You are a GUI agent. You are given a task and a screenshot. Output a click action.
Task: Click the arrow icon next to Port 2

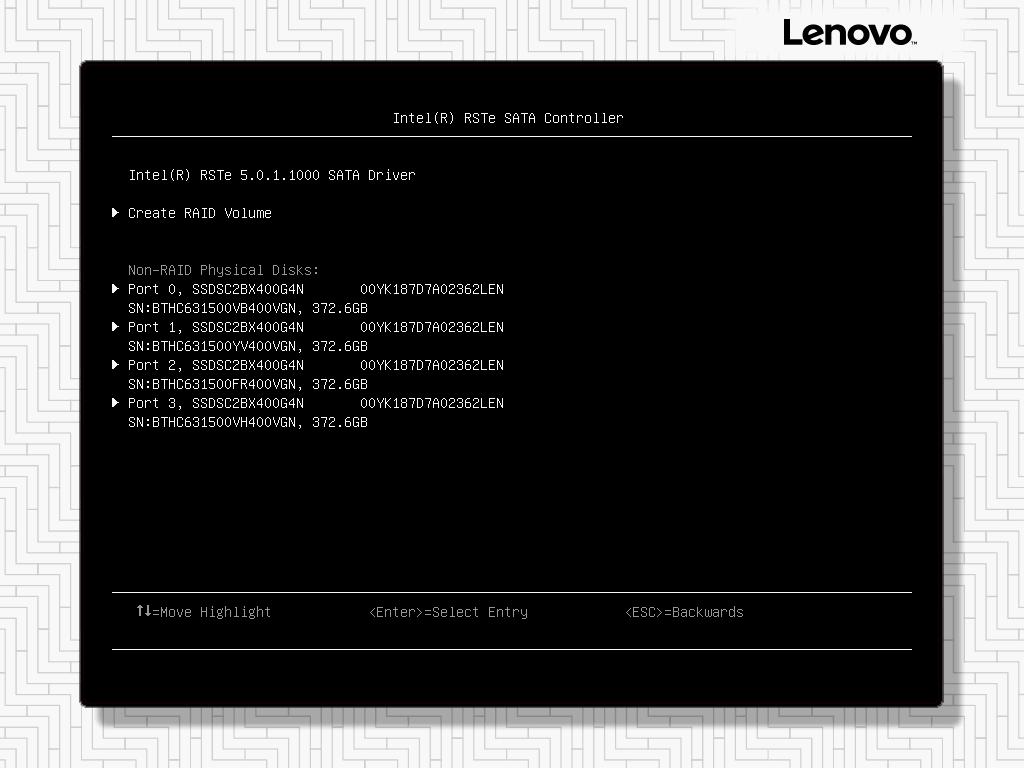(116, 365)
